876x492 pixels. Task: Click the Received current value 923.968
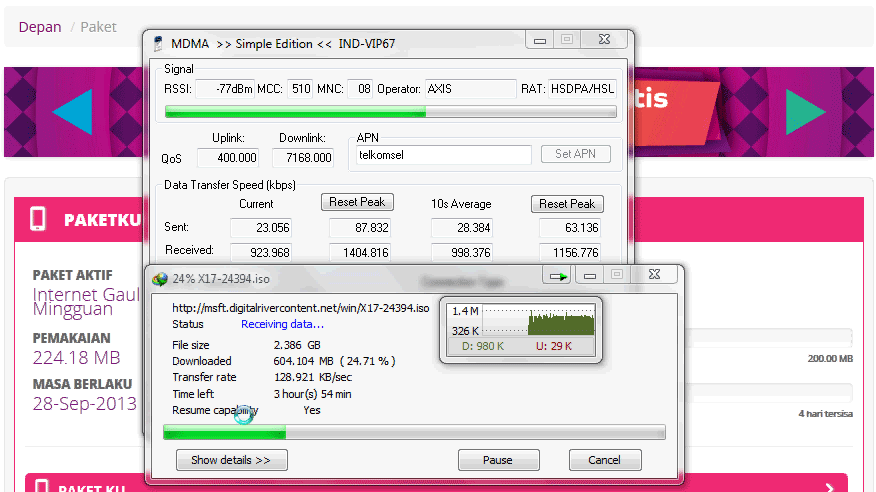(260, 252)
